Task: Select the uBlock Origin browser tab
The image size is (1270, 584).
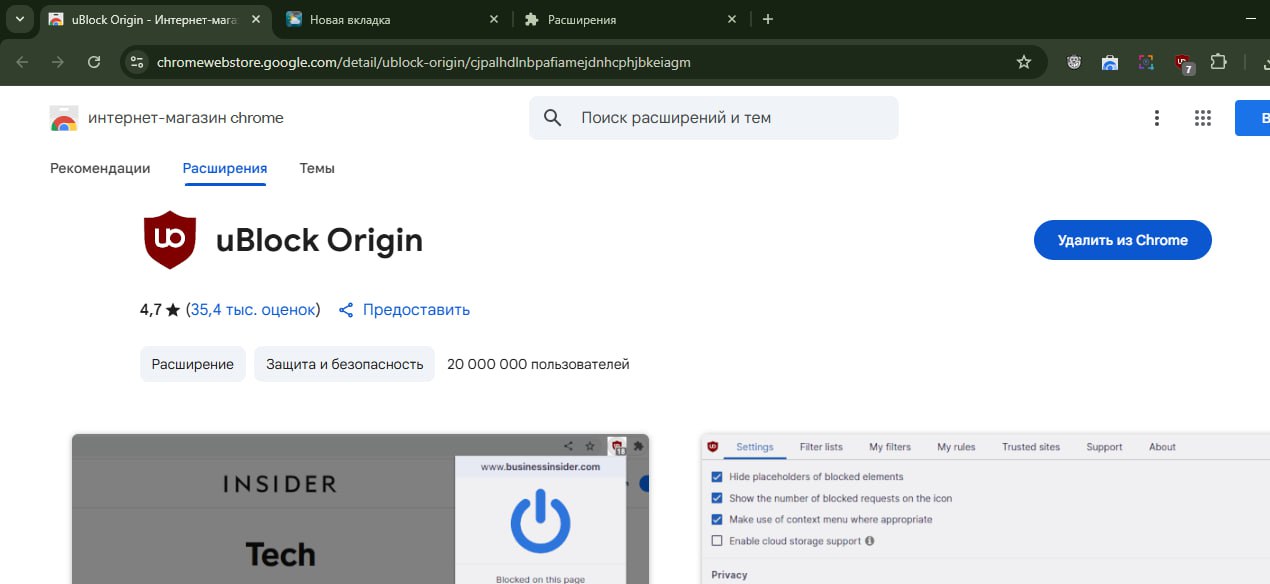Action: pyautogui.click(x=156, y=19)
